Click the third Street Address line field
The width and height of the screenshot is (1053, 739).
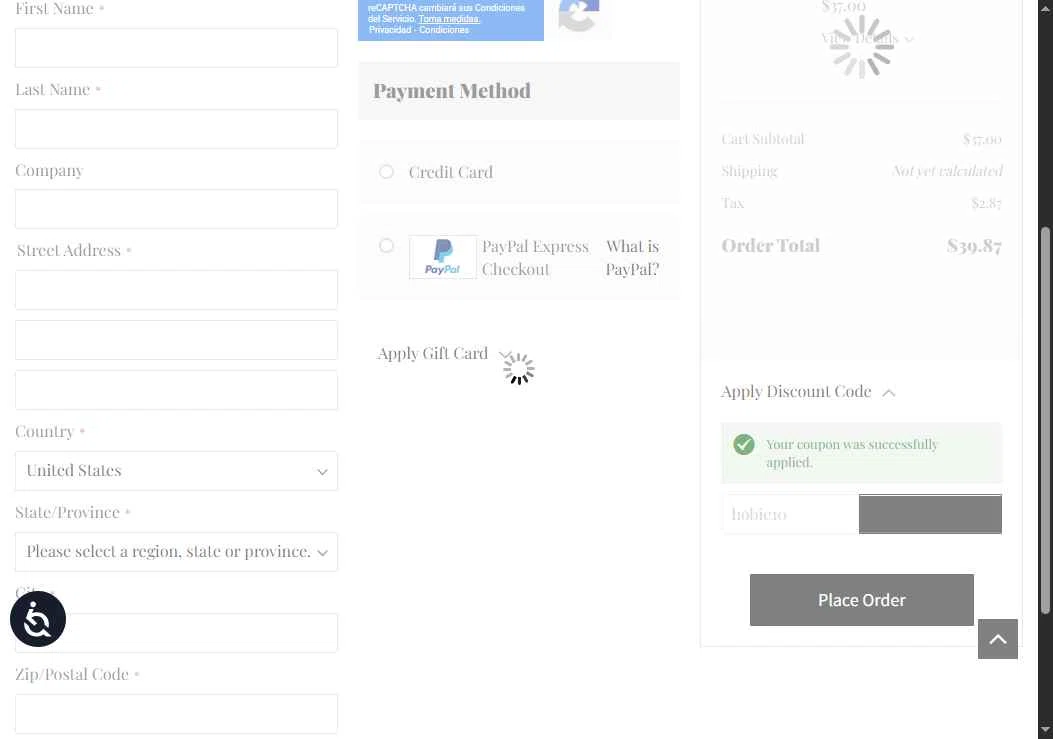176,390
